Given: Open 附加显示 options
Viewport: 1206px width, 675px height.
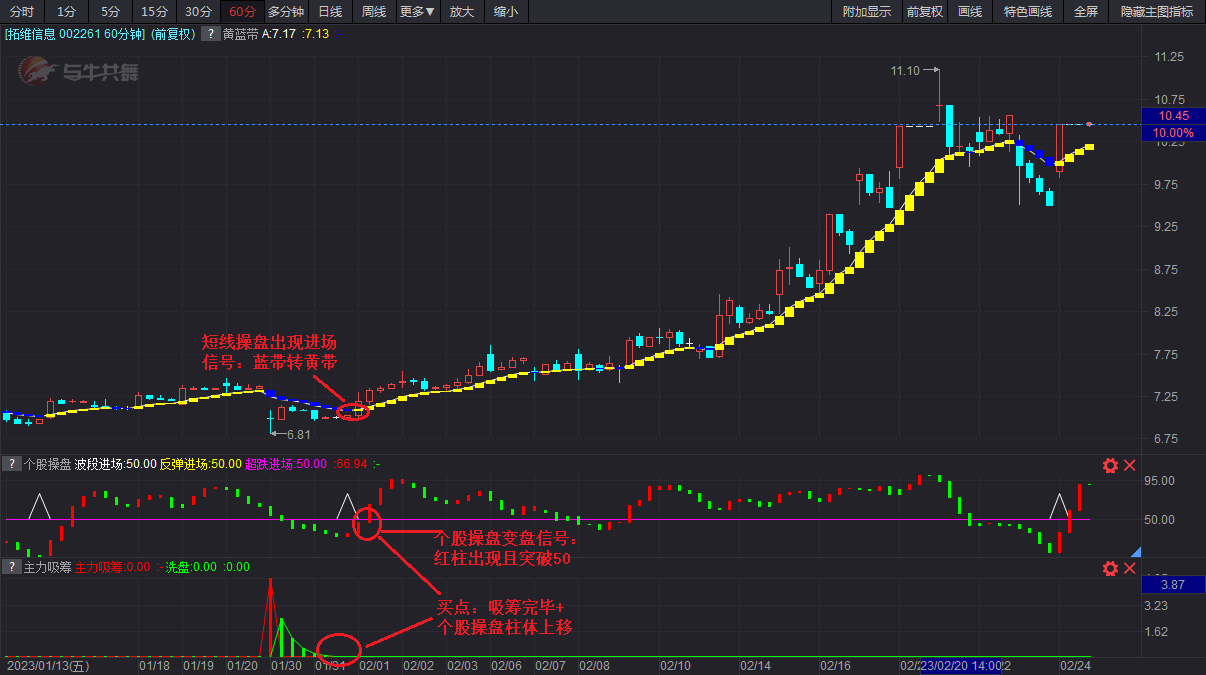Looking at the screenshot, I should point(867,12).
